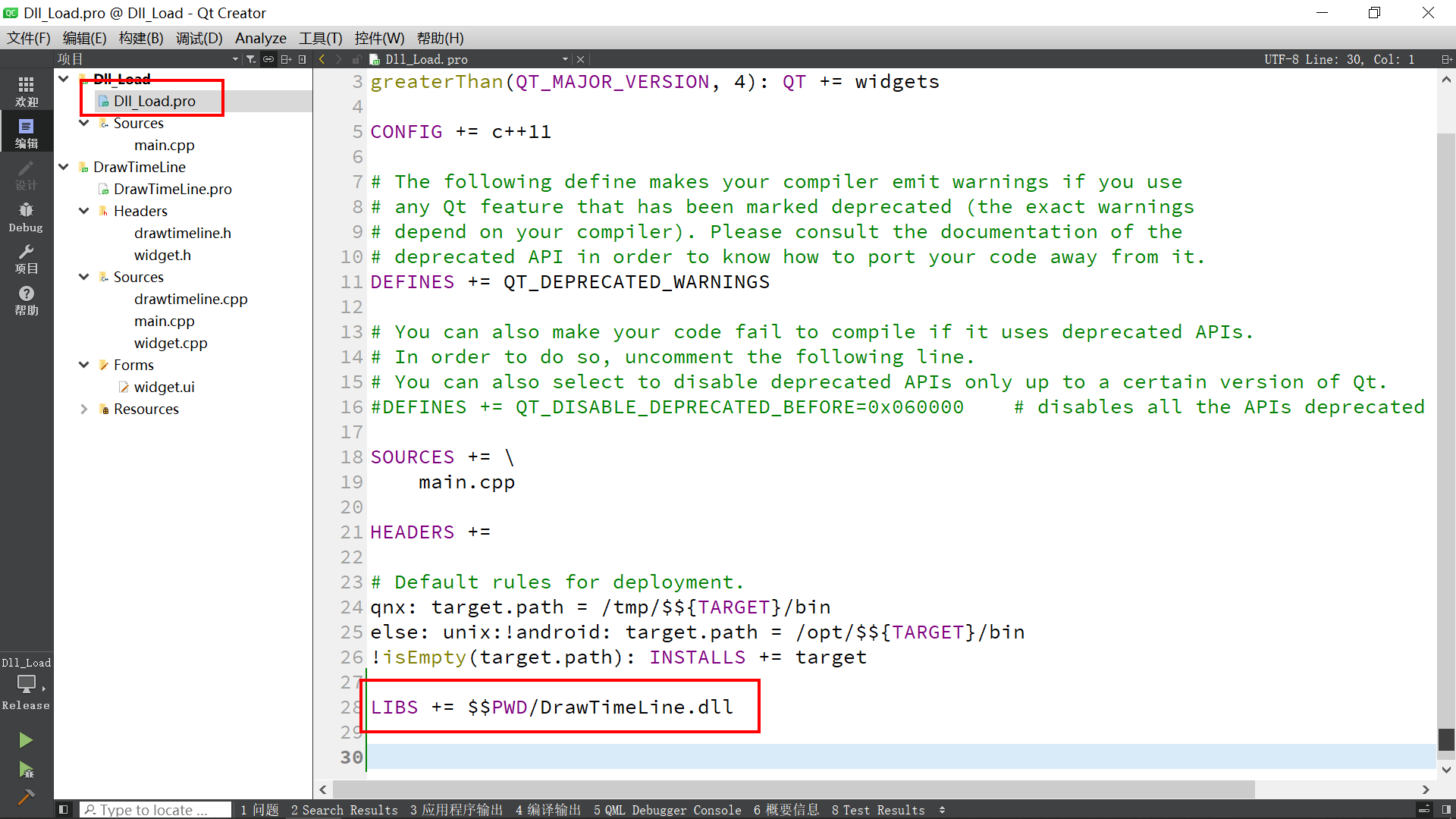1456x819 pixels.
Task: Toggle the left sidebar visibility button
Action: (64, 810)
